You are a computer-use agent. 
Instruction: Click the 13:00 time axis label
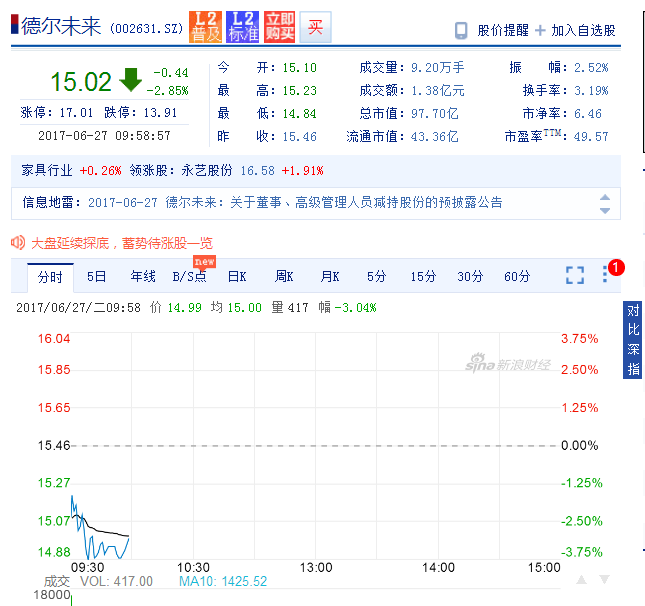[316, 568]
